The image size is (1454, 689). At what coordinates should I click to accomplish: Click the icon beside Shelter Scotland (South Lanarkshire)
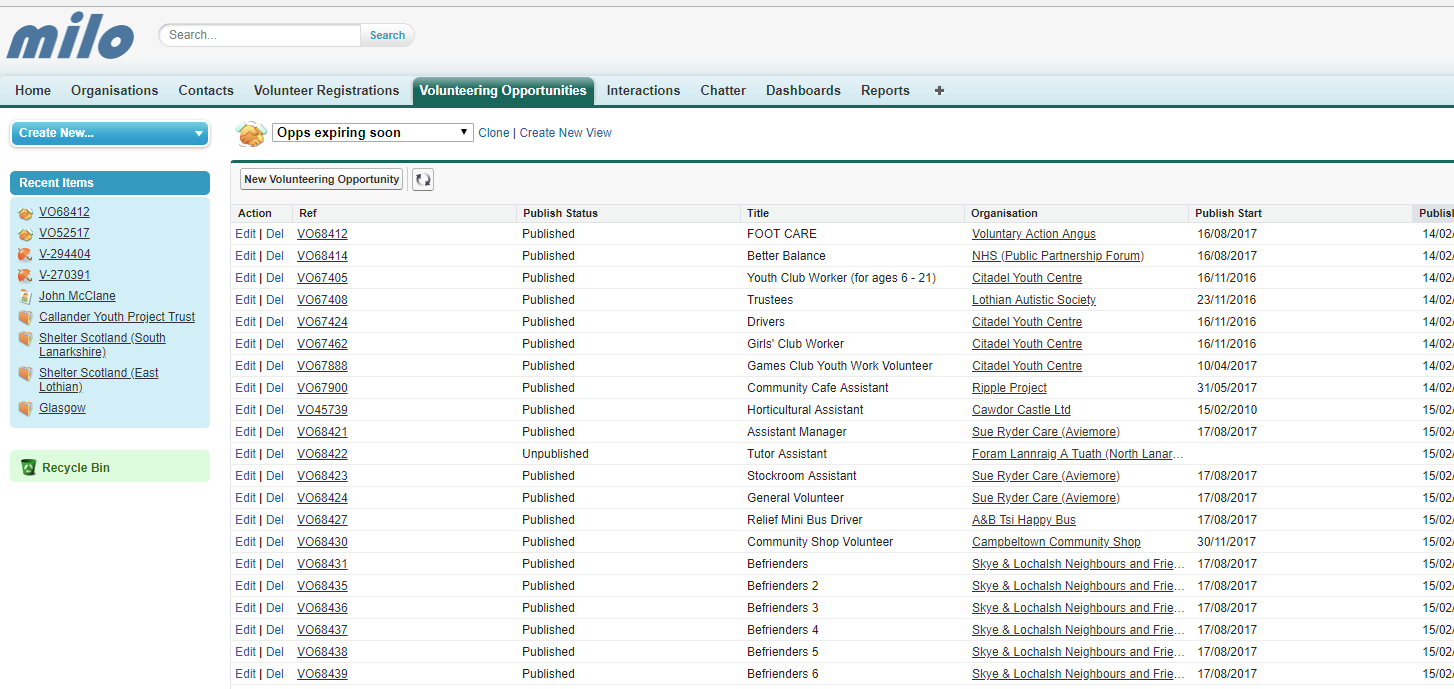[x=25, y=339]
